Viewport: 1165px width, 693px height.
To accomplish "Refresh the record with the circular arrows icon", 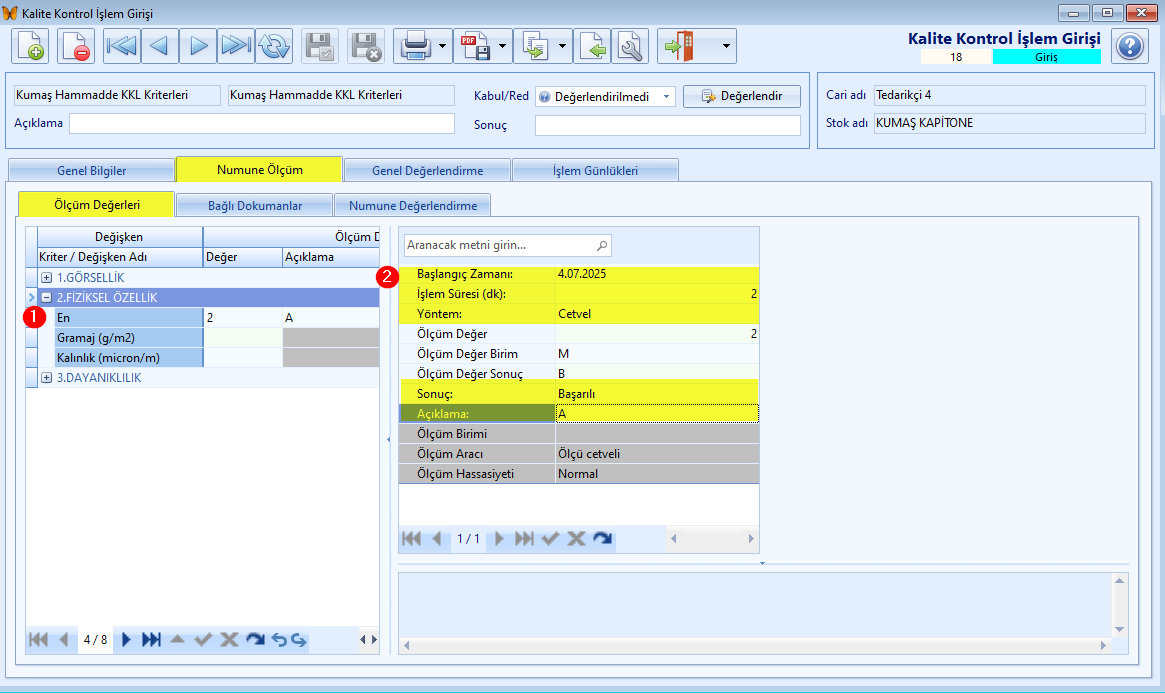I will click(274, 46).
